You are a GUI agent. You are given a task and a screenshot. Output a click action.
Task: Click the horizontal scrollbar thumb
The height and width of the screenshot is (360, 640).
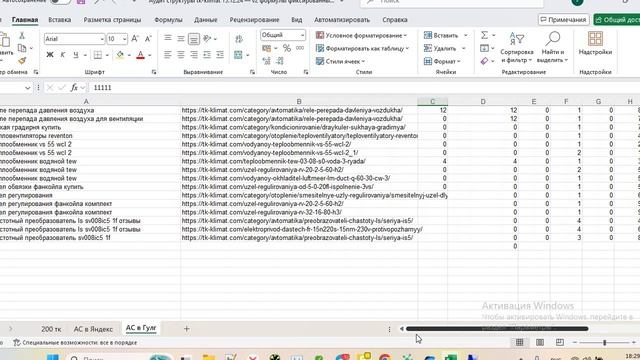coord(497,329)
